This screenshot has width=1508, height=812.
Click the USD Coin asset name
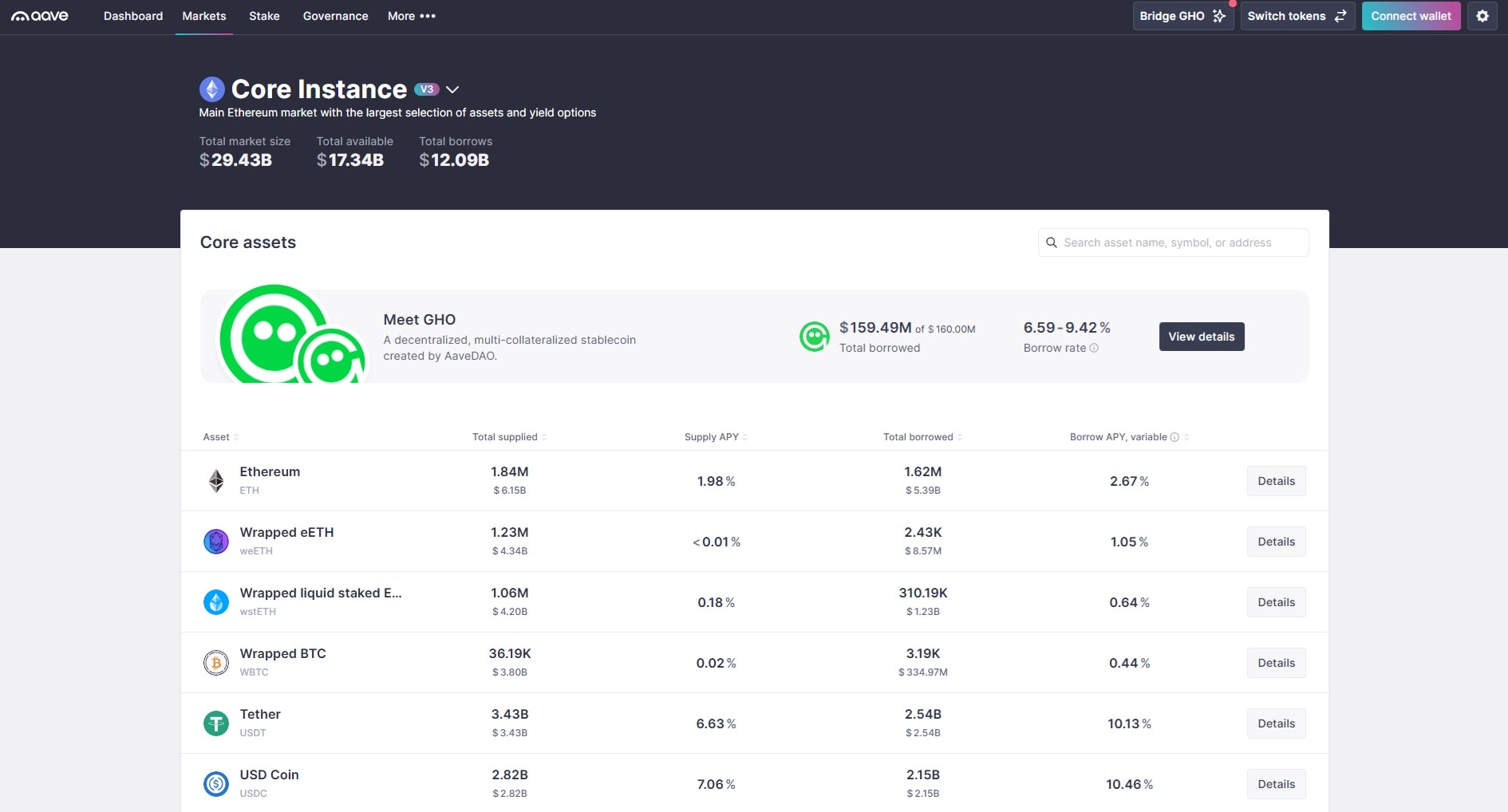click(269, 775)
